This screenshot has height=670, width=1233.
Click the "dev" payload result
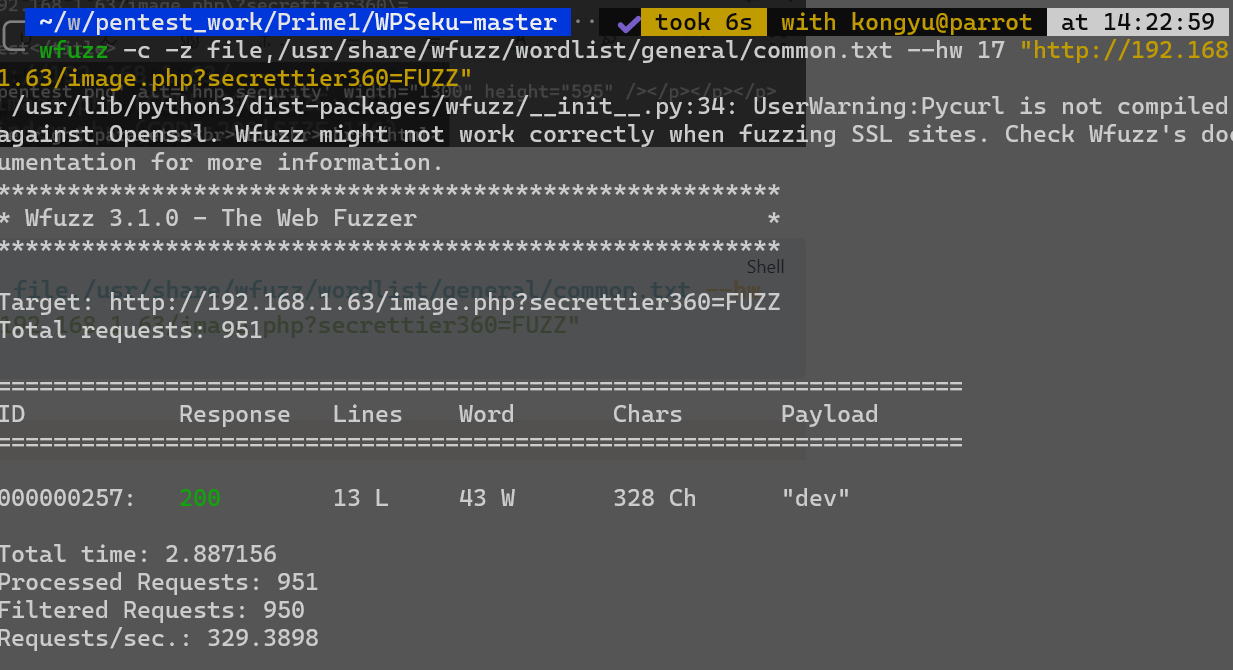[816, 498]
